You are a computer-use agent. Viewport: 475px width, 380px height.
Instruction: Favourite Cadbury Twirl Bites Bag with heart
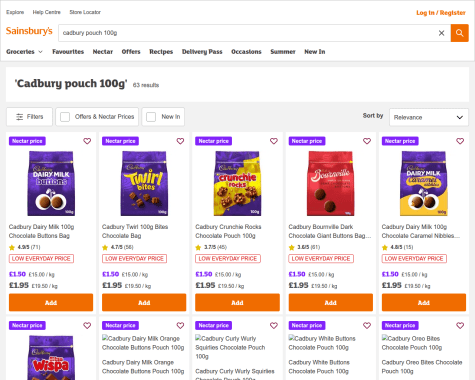pyautogui.click(x=180, y=141)
